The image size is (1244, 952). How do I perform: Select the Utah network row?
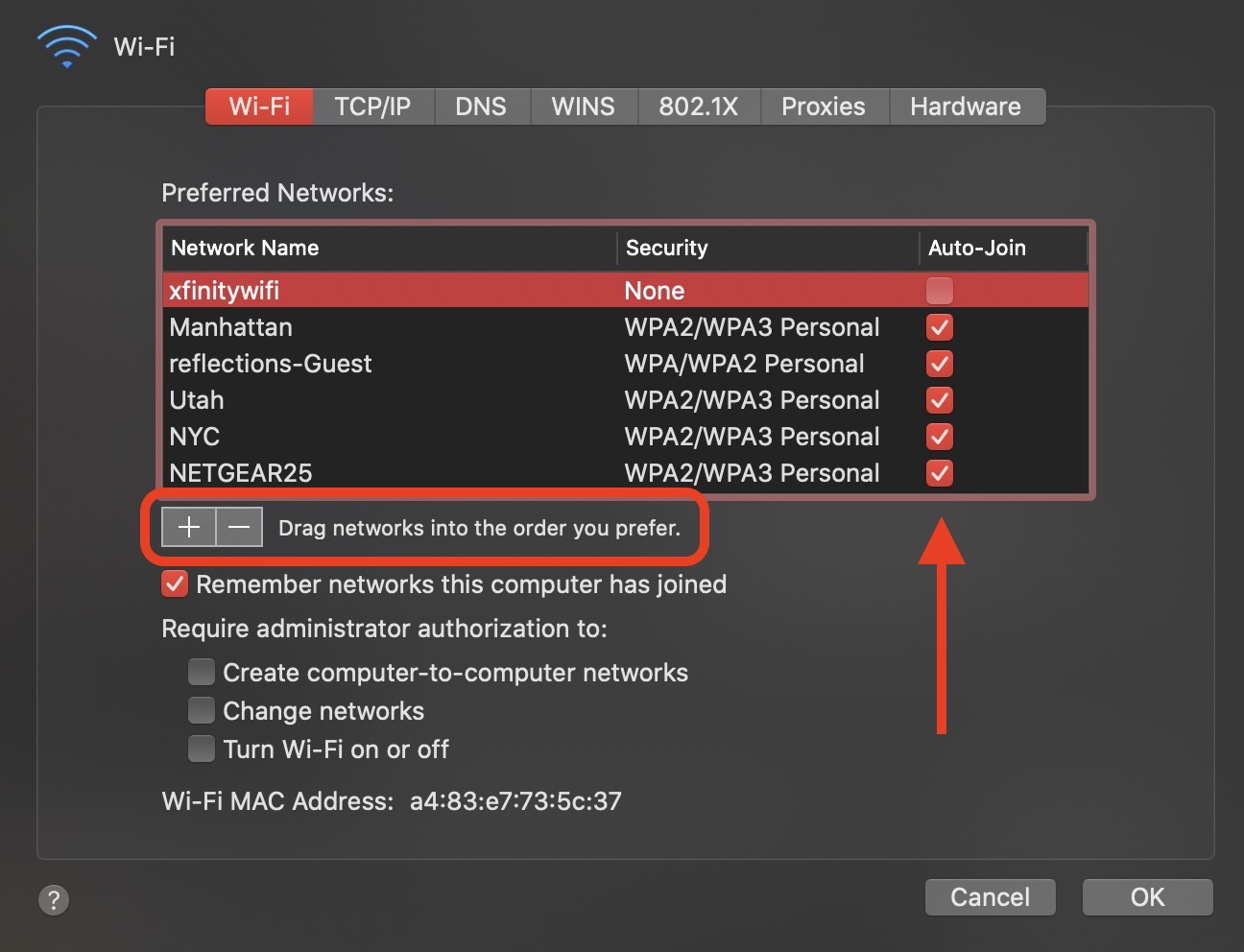(384, 400)
